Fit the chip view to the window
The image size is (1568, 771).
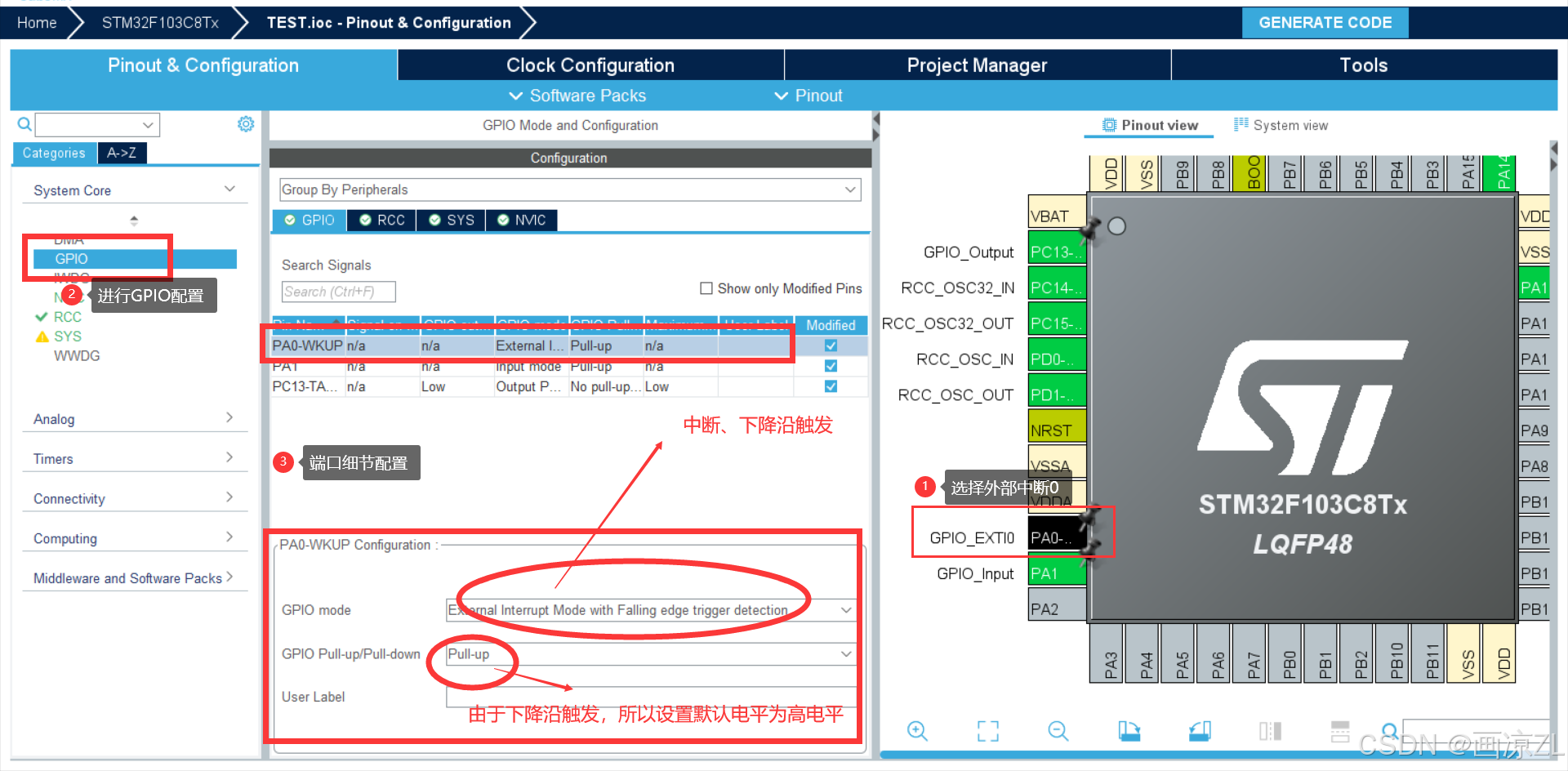point(988,730)
